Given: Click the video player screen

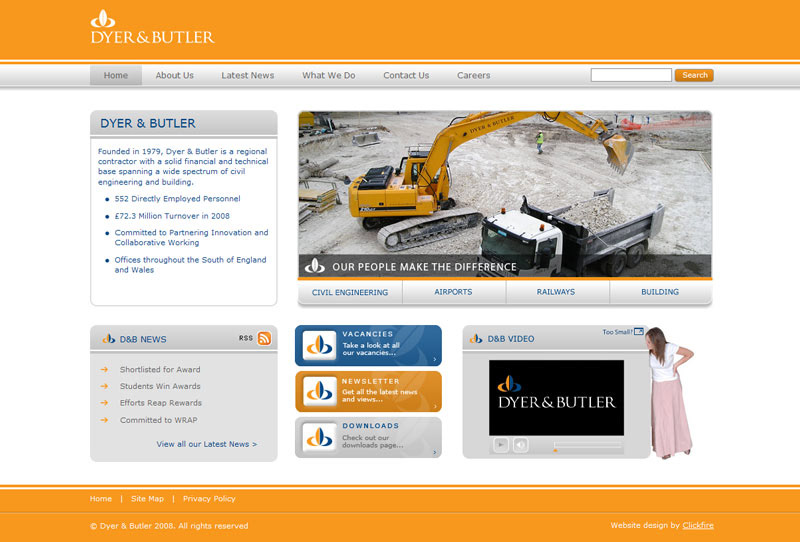Looking at the screenshot, I should [556, 398].
